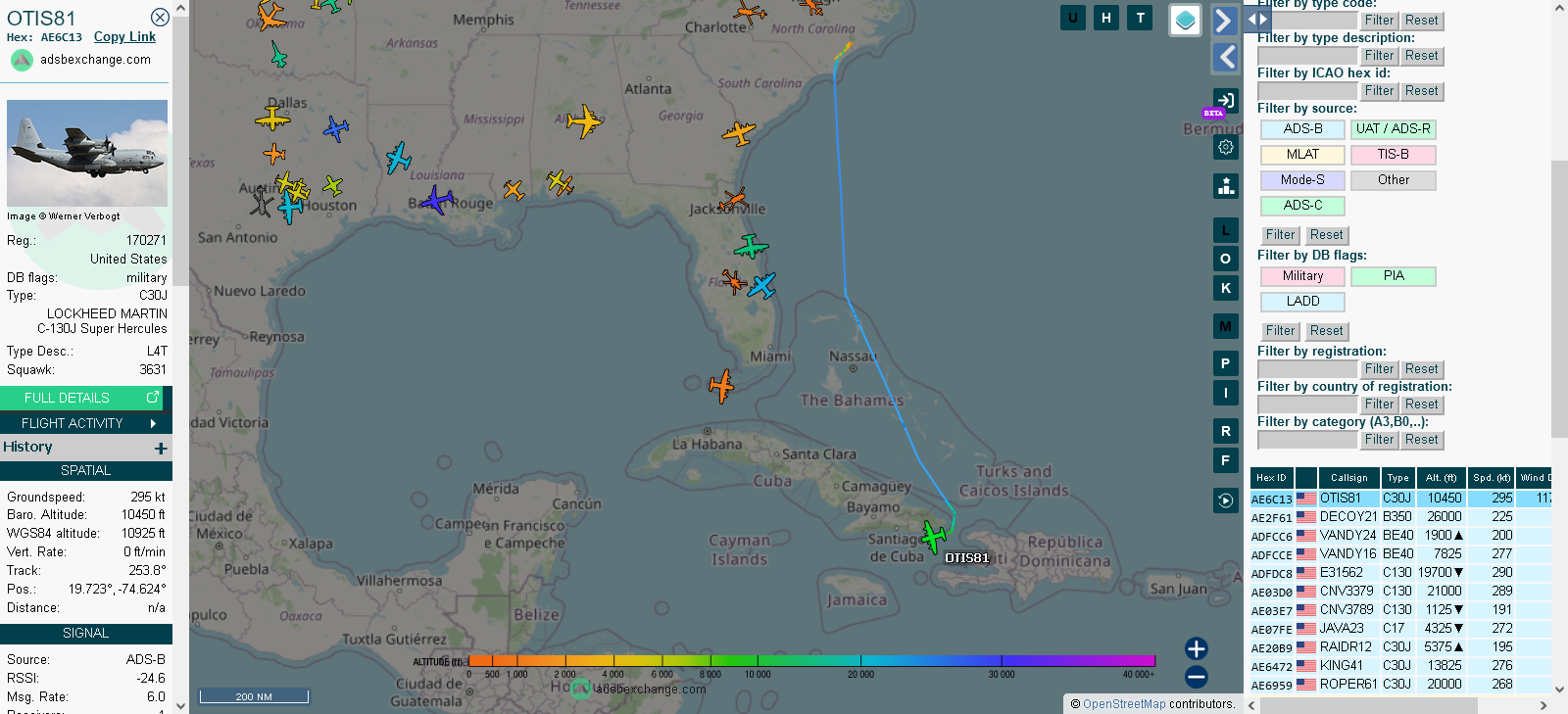The height and width of the screenshot is (714, 1568).
Task: Select the green OTIS81 aircraft on the map
Action: click(x=934, y=537)
